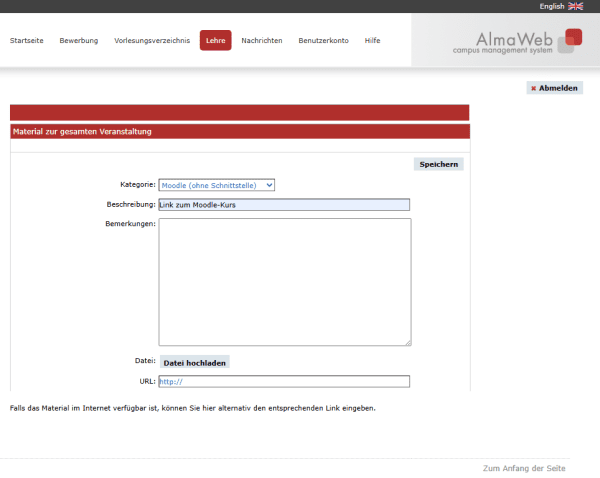Log out with the Abmelden button

(x=554, y=88)
